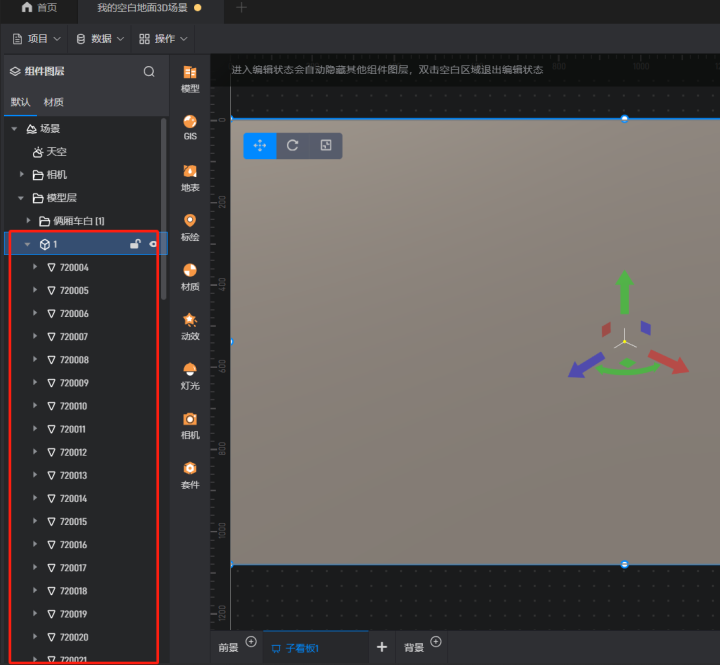Click the green rotation arc on gizmo

click(627, 369)
